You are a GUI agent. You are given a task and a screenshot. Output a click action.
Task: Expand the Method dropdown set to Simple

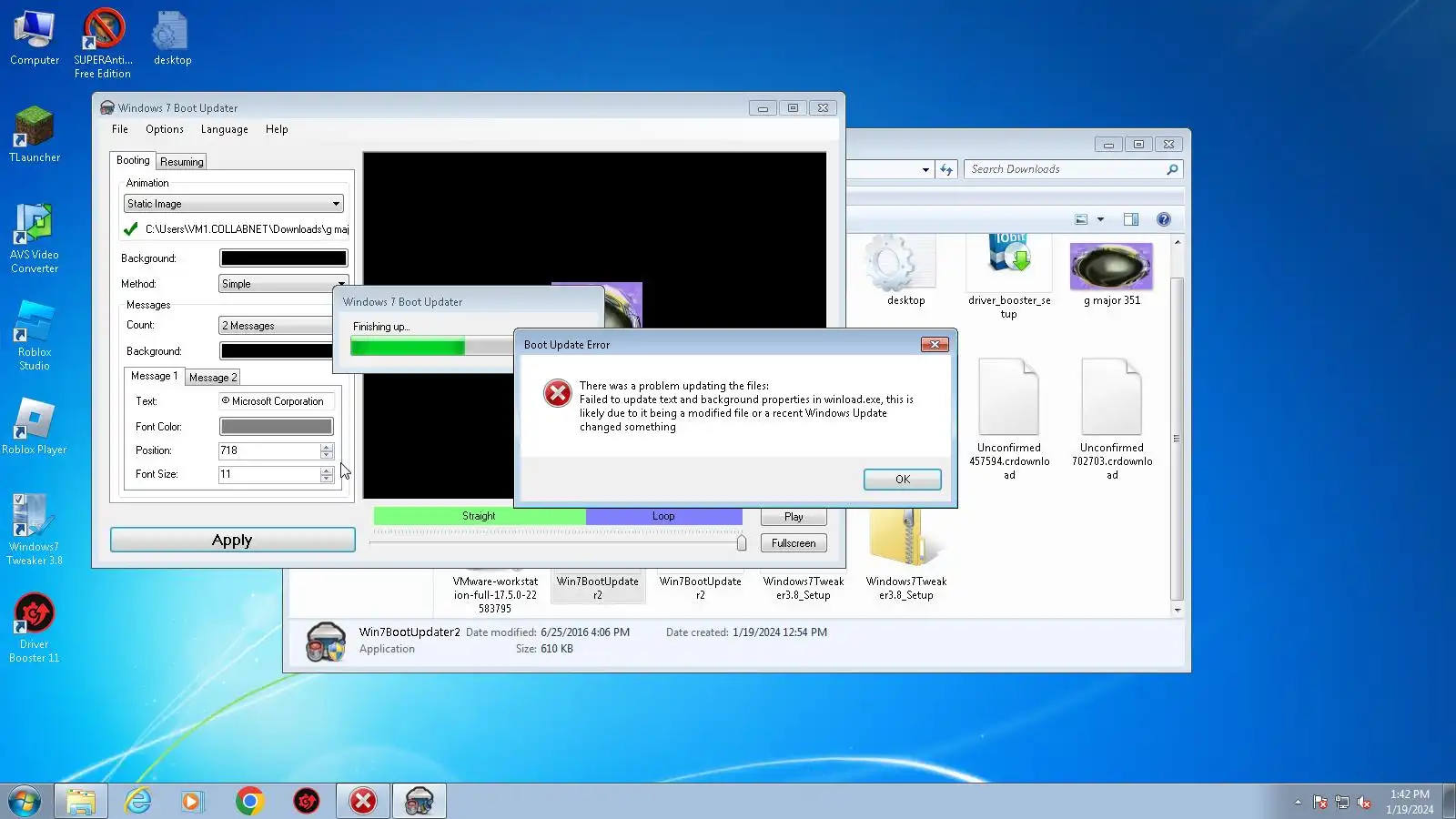pos(283,284)
